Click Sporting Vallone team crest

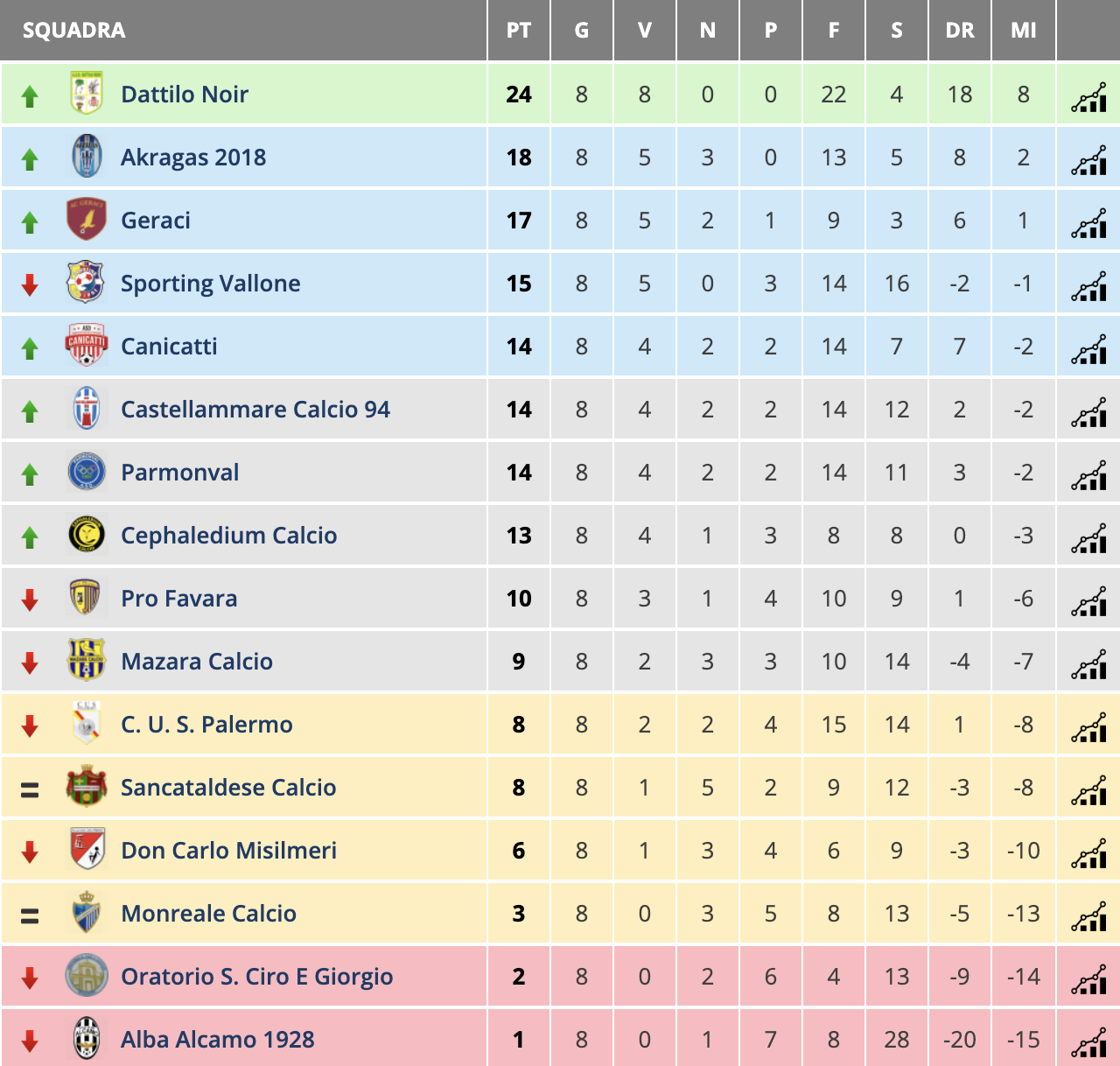click(87, 283)
